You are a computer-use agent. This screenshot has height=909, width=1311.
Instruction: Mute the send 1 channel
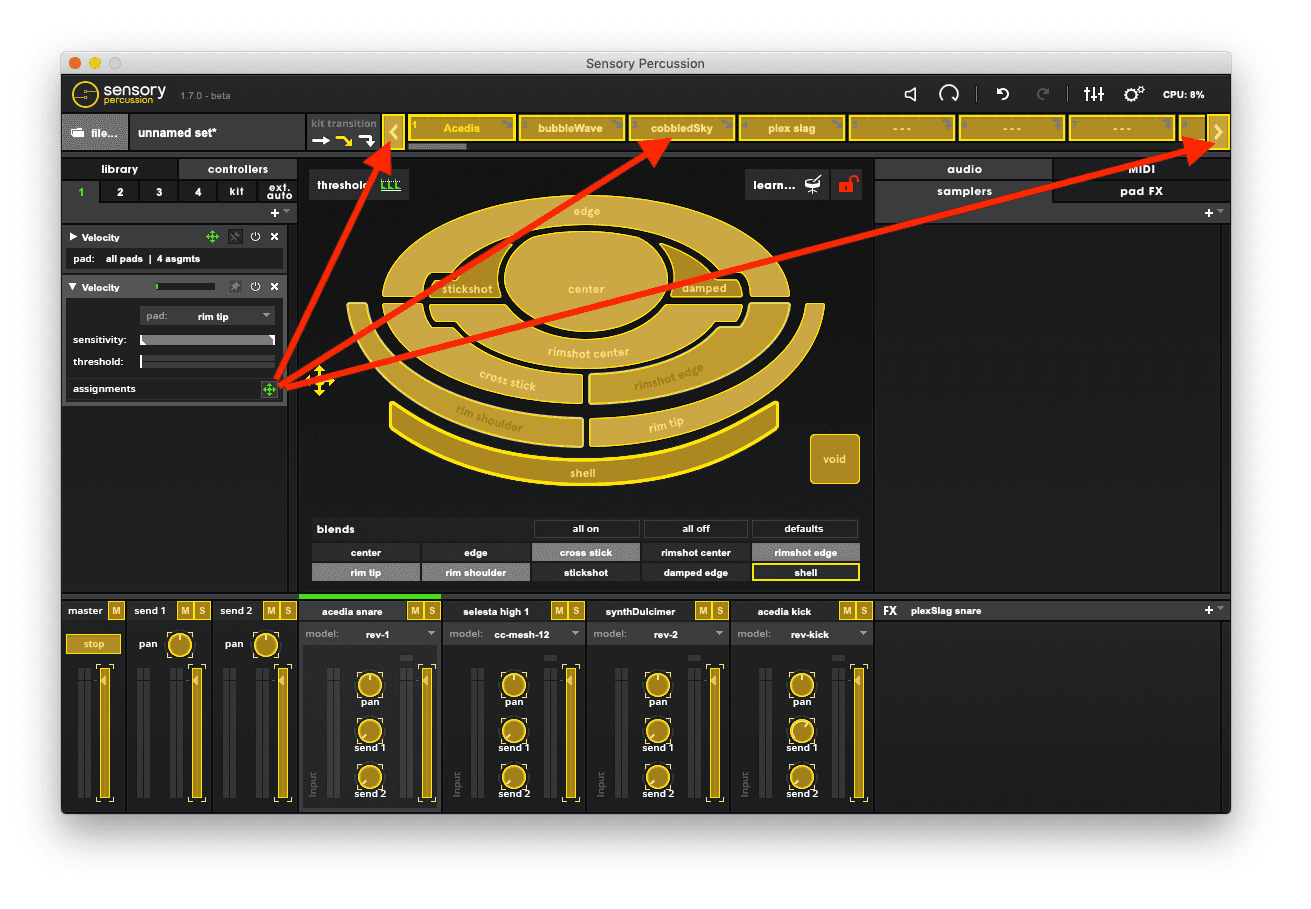[x=185, y=611]
